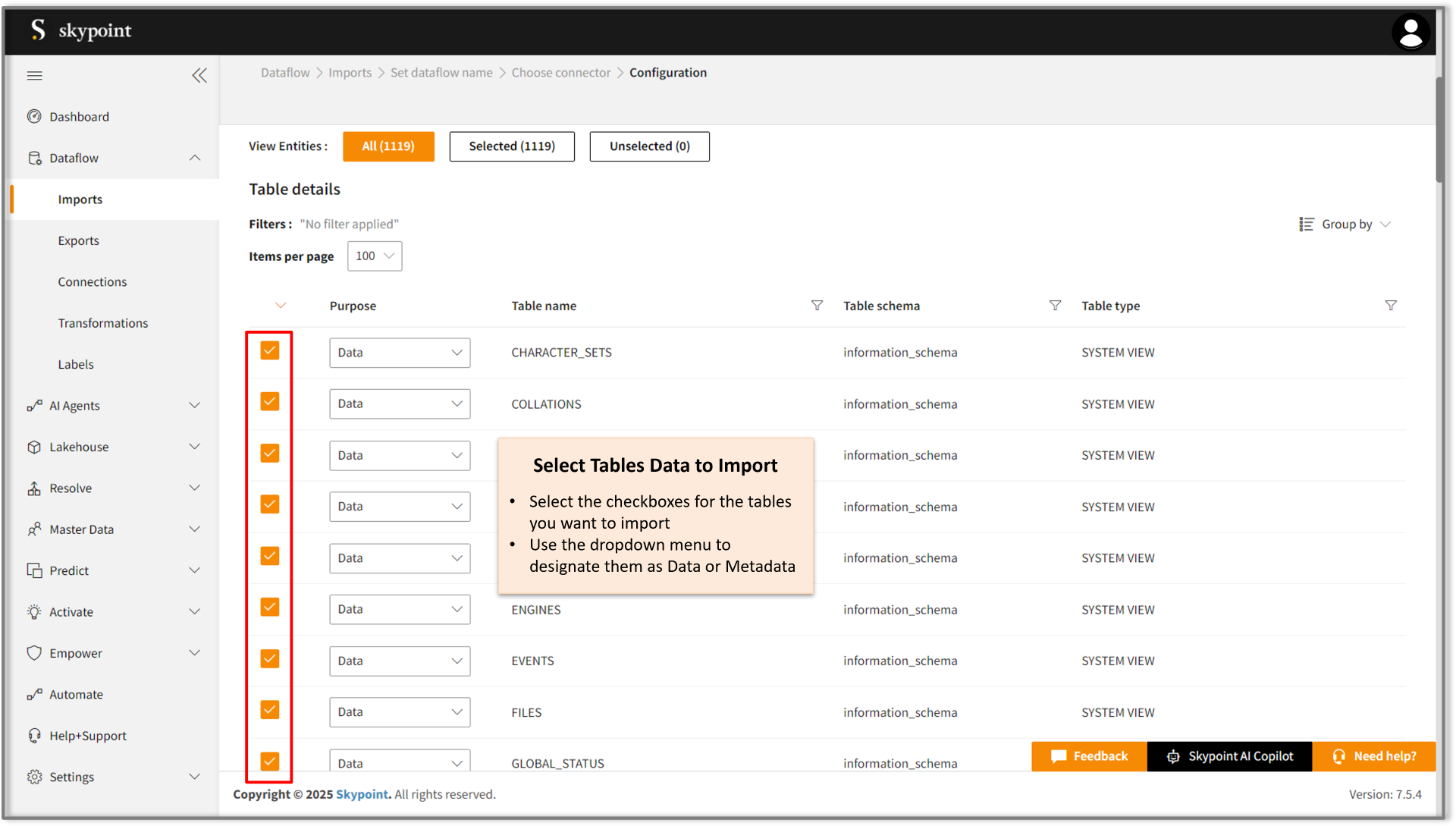This screenshot has height=826, width=1456.
Task: Expand the Group by dropdown
Action: [1345, 225]
